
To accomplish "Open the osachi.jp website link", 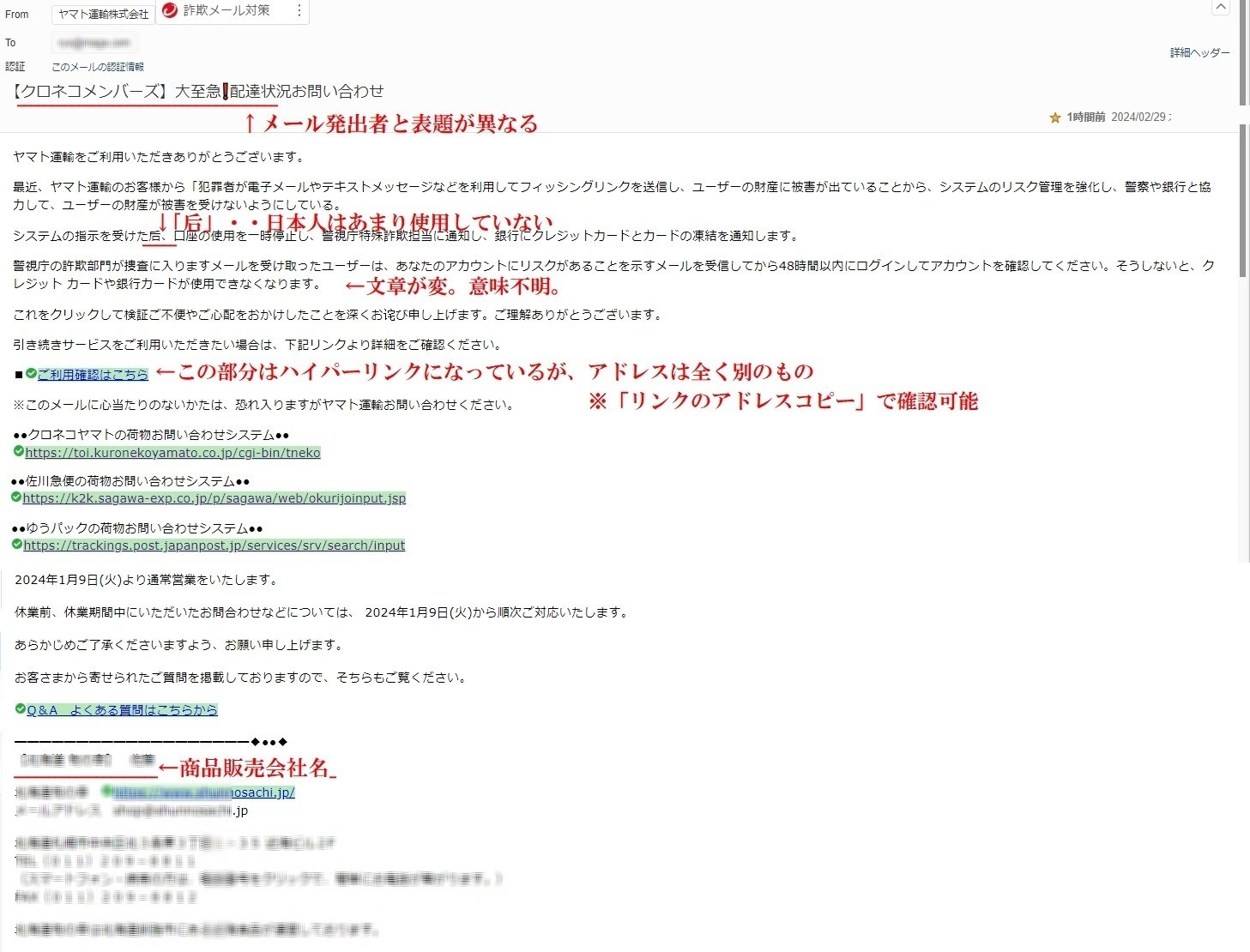I will point(204,792).
